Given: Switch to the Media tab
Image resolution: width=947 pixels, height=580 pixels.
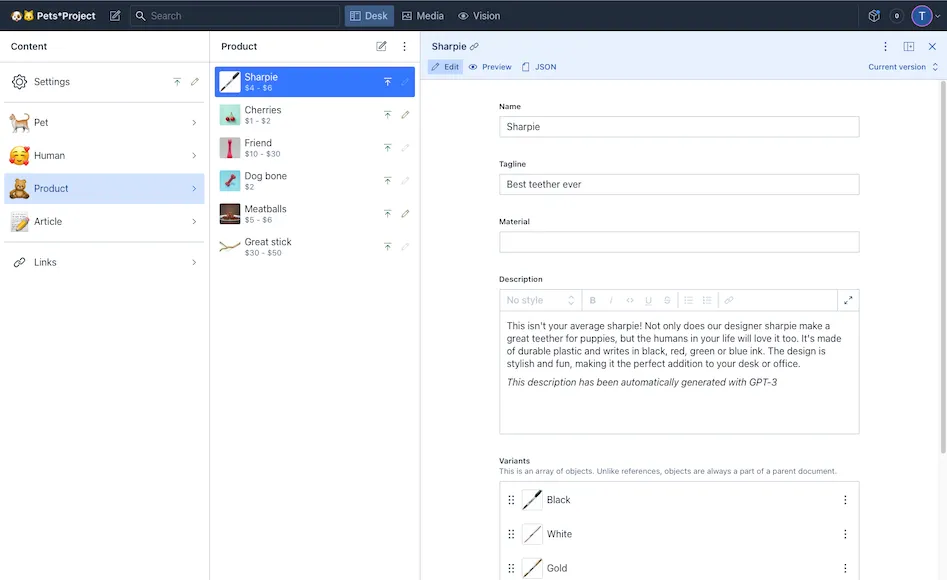Looking at the screenshot, I should (423, 16).
